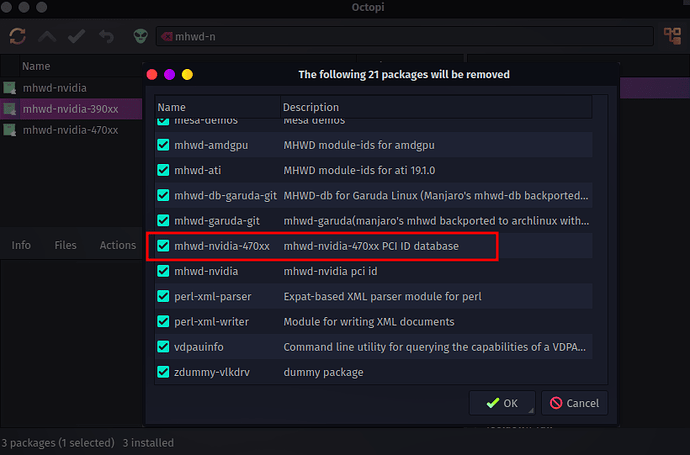Open the Actions tab

[x=117, y=245]
